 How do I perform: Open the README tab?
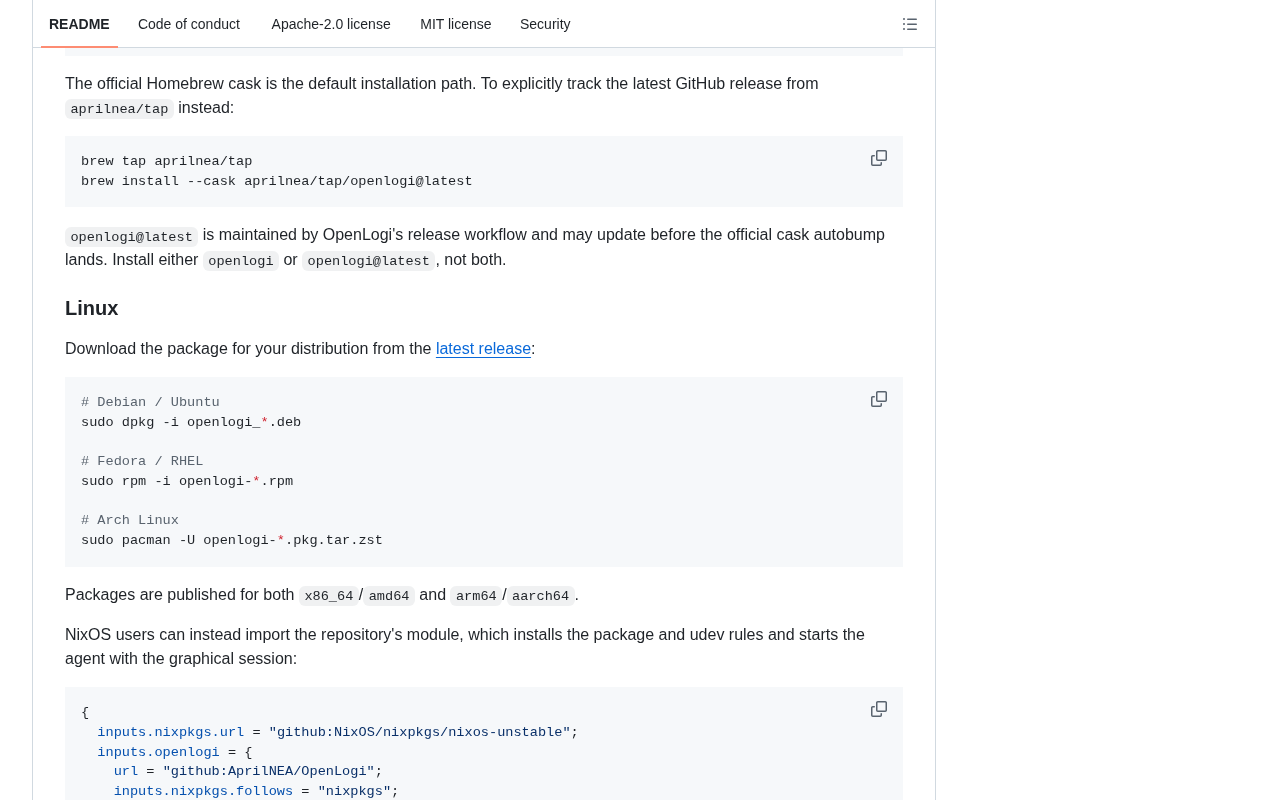coord(79,24)
